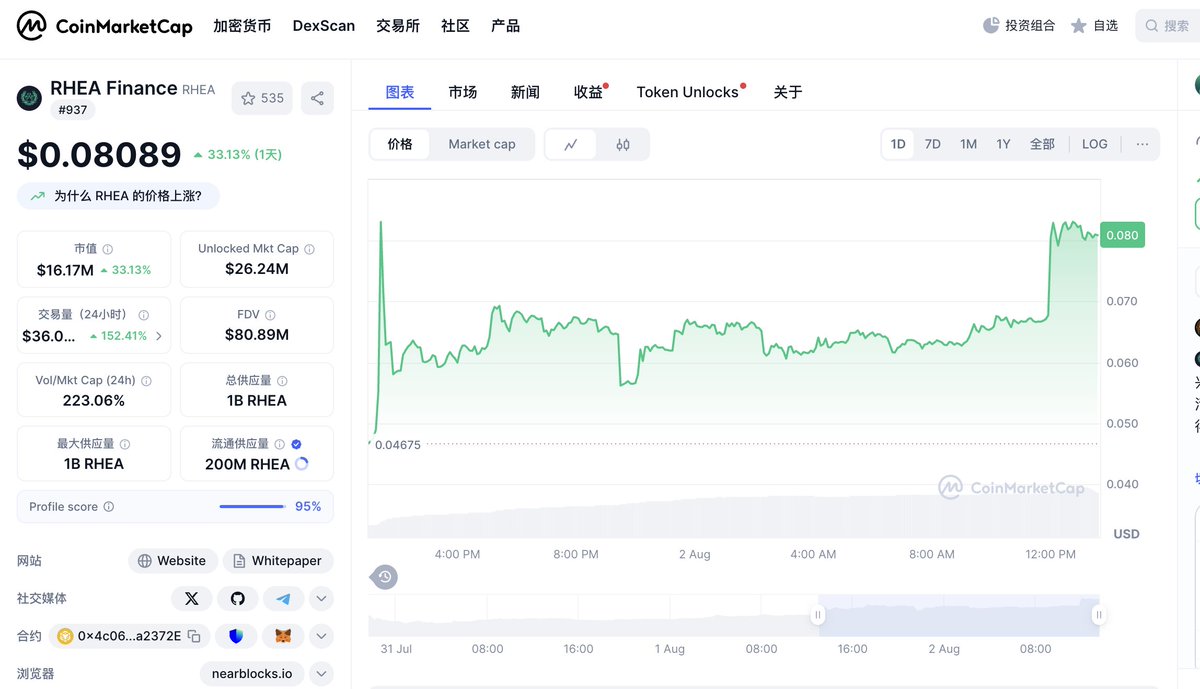Click the CoinMarketCap logo

104,26
